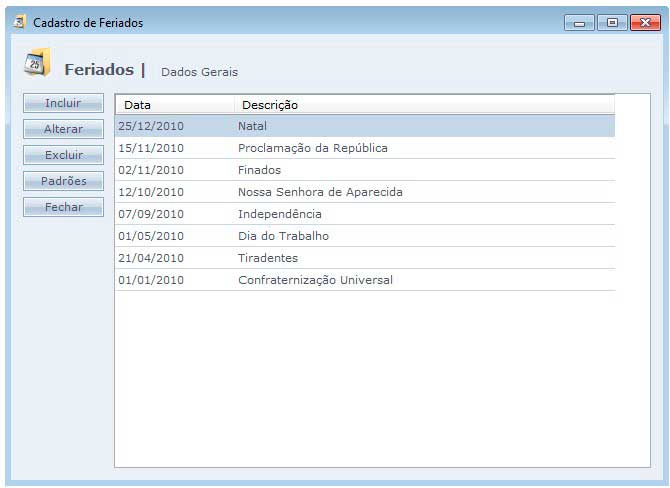
Task: Click the Feriados calendar icon in header
Action: (x=36, y=65)
